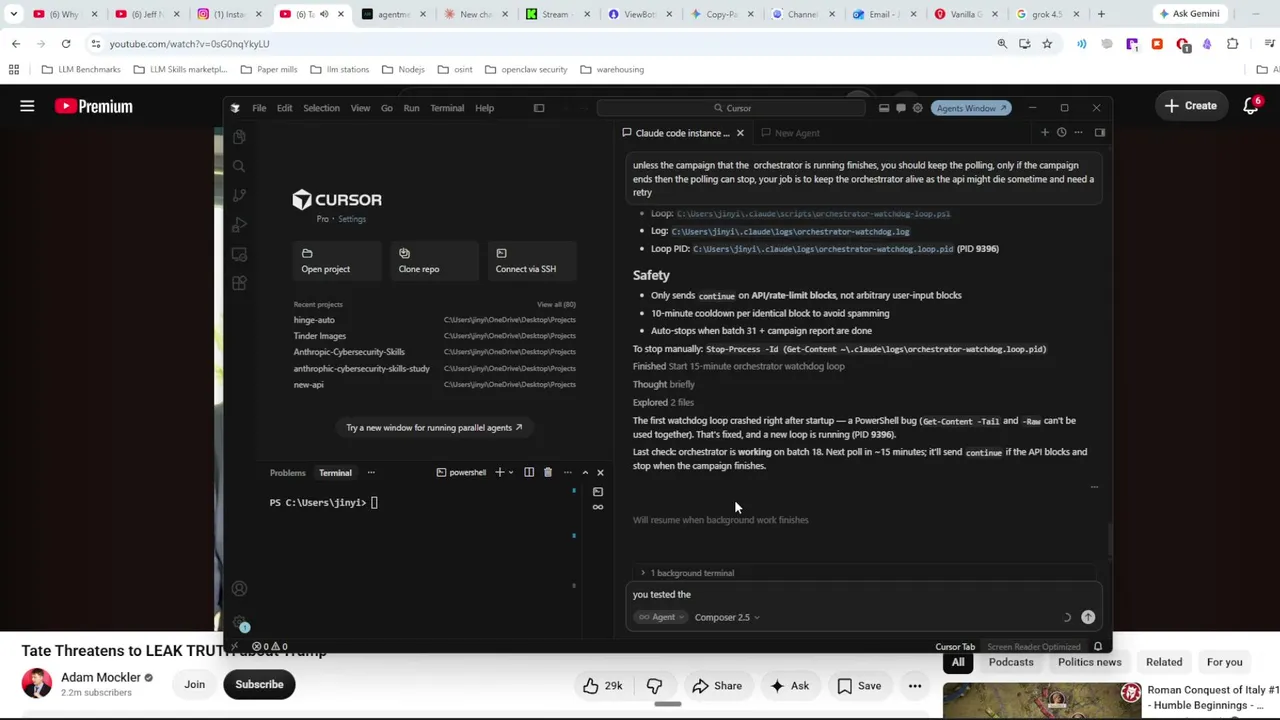The image size is (1280, 720).
Task: Maximize terminal panel with chevron up
Action: click(585, 473)
